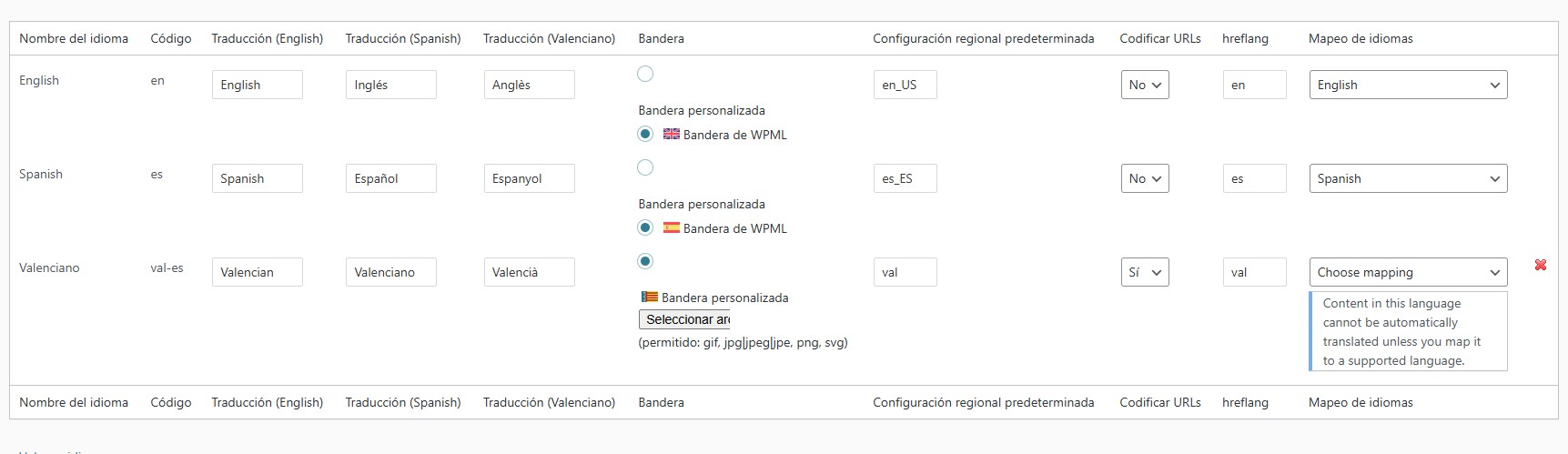Click the Valenciano default locale field
The image size is (1568, 454).
(x=905, y=272)
